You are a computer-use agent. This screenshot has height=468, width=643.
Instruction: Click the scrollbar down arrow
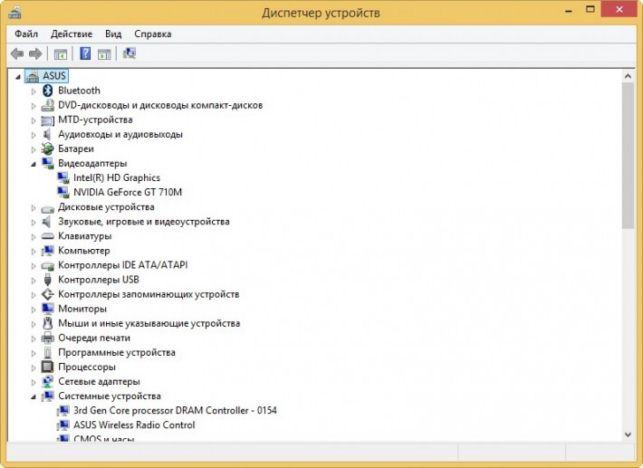pos(628,434)
